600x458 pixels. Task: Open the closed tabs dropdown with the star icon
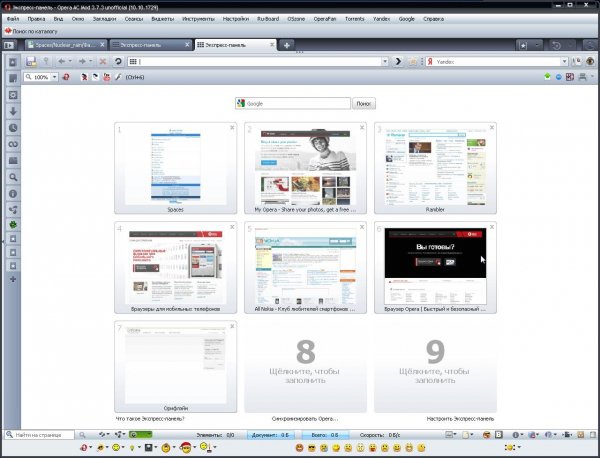point(529,45)
